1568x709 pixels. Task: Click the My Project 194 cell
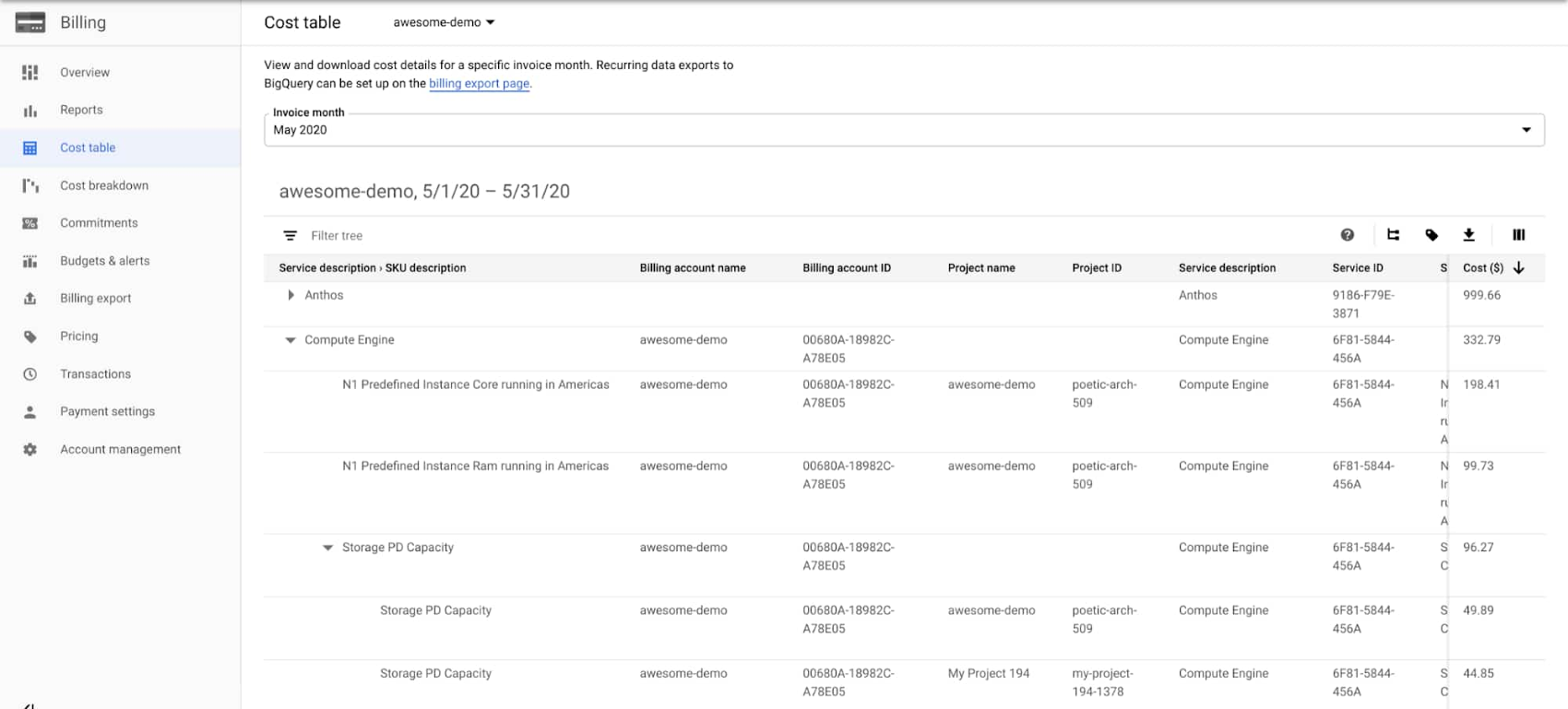988,674
